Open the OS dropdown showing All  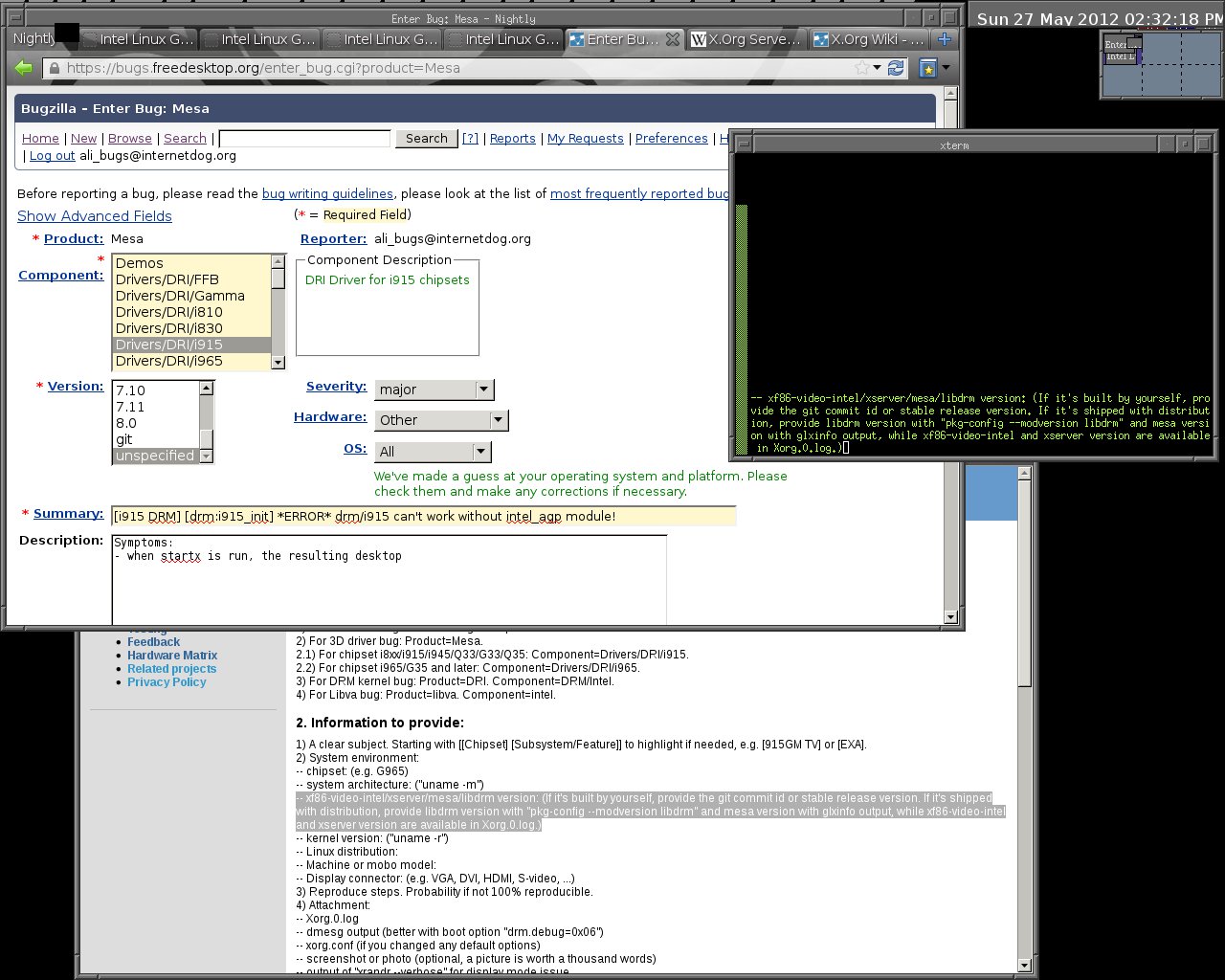480,452
